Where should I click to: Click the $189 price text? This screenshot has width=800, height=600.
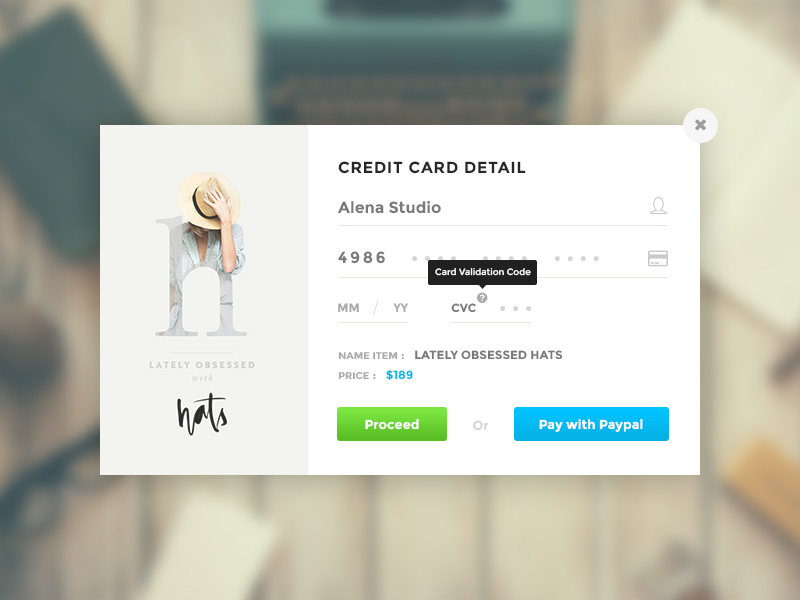point(399,375)
